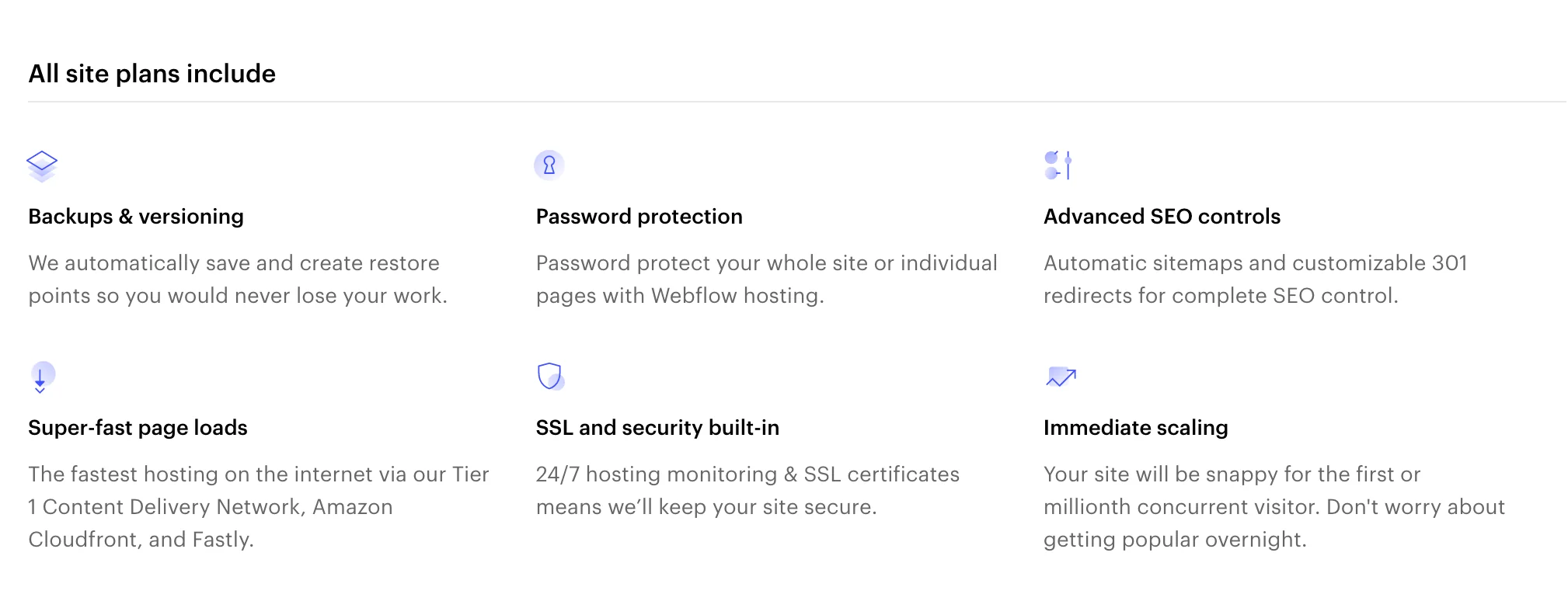Click the Advanced SEO controls slider icon

[1058, 165]
